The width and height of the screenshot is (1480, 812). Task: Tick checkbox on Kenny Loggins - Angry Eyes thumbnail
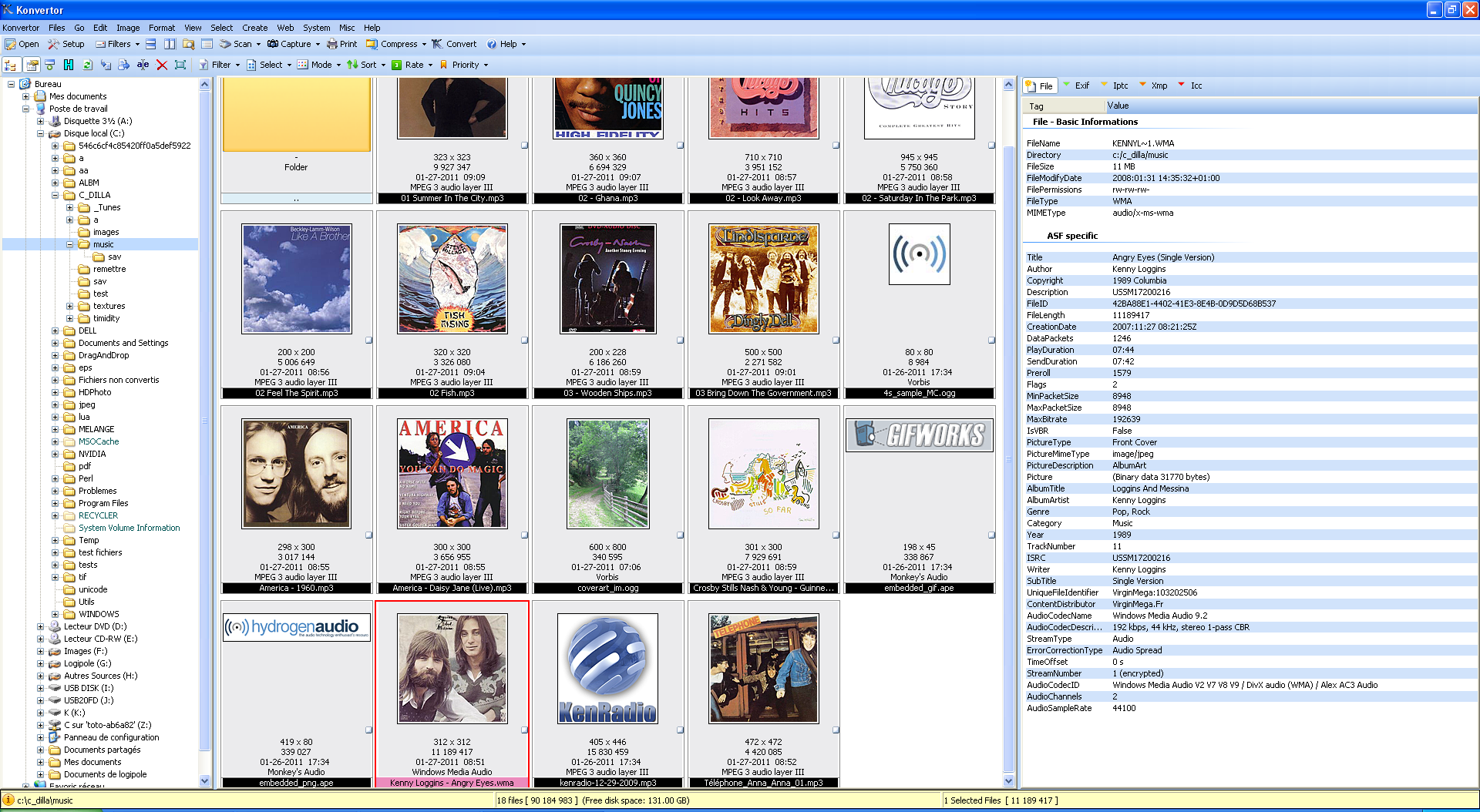(525, 730)
